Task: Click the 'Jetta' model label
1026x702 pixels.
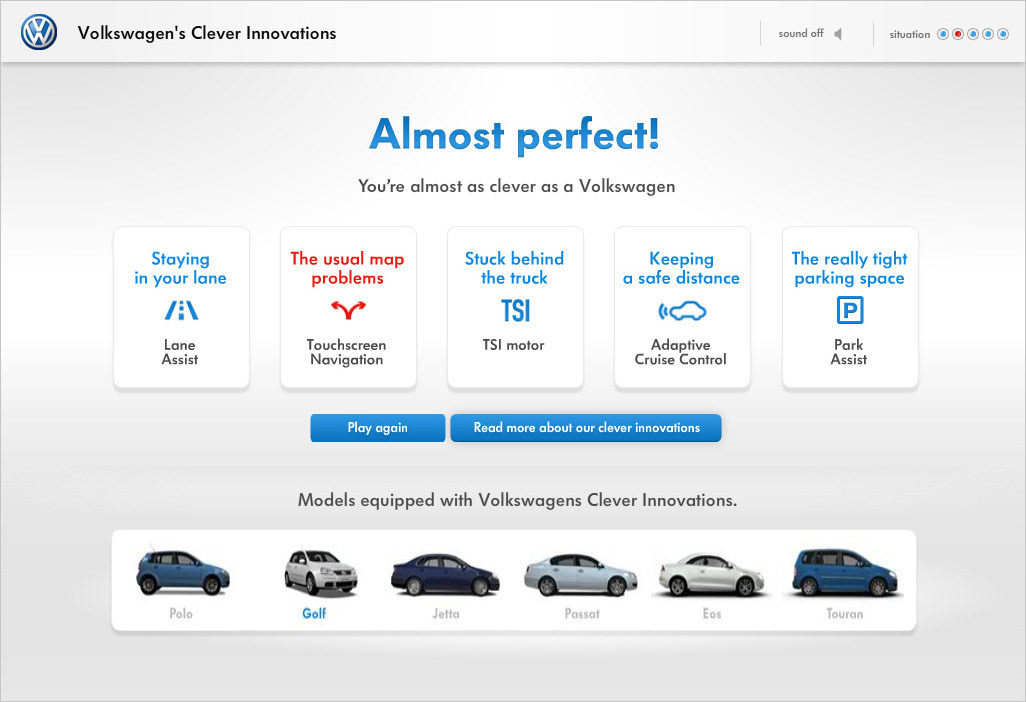Action: pyautogui.click(x=446, y=614)
